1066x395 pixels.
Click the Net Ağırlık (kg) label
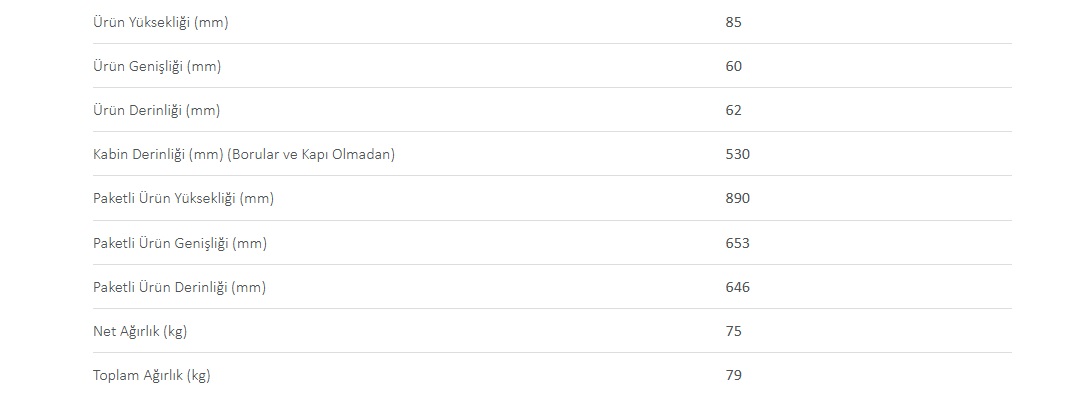pos(140,332)
